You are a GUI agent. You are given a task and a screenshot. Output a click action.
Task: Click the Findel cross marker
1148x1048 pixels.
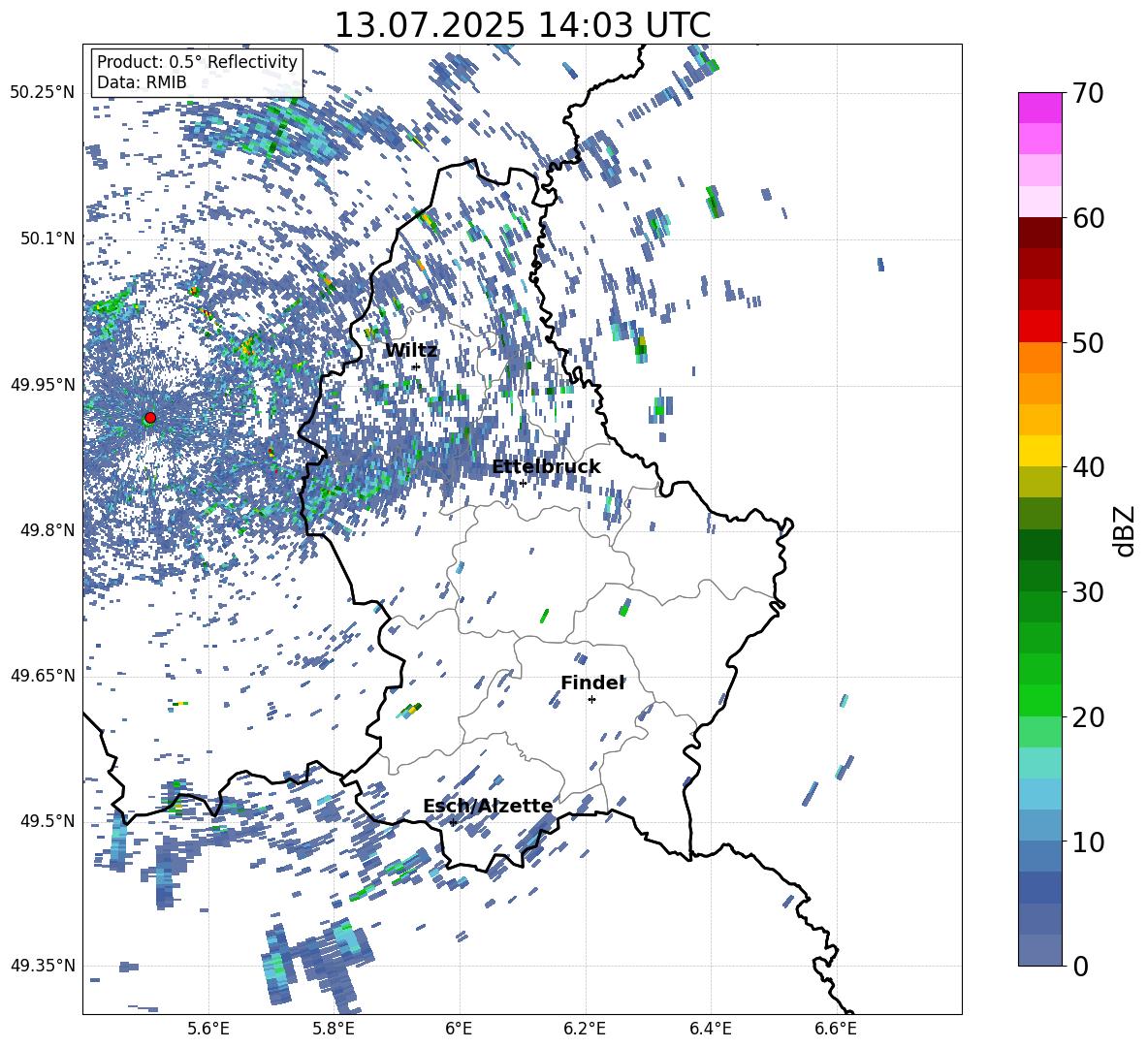(x=591, y=700)
